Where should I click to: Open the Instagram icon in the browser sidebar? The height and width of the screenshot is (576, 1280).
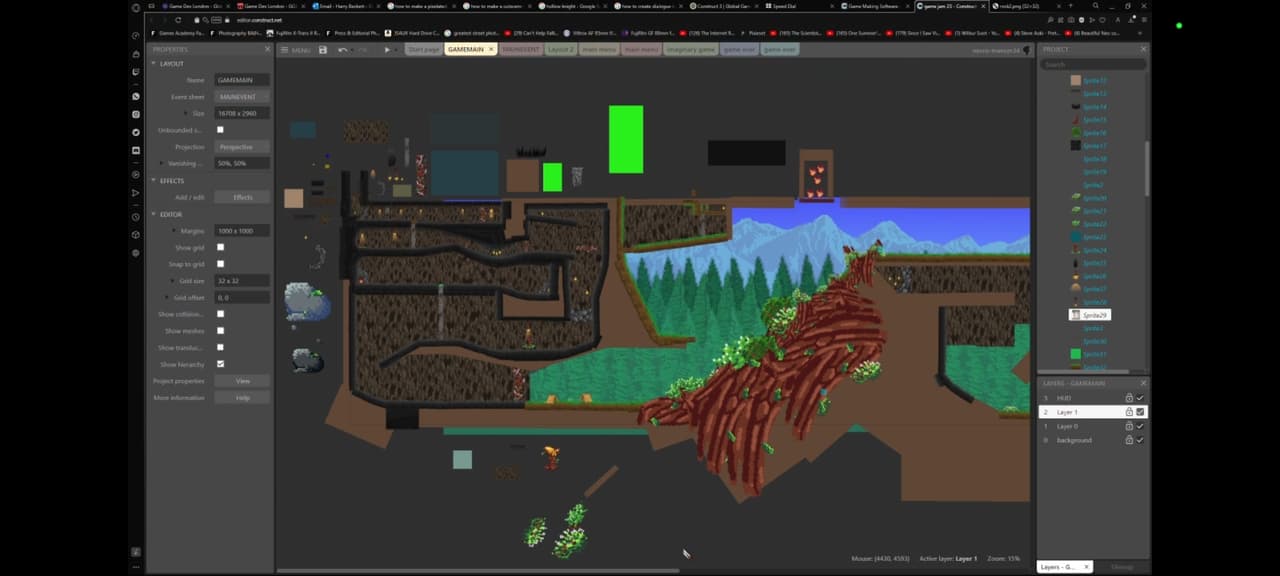(x=136, y=114)
